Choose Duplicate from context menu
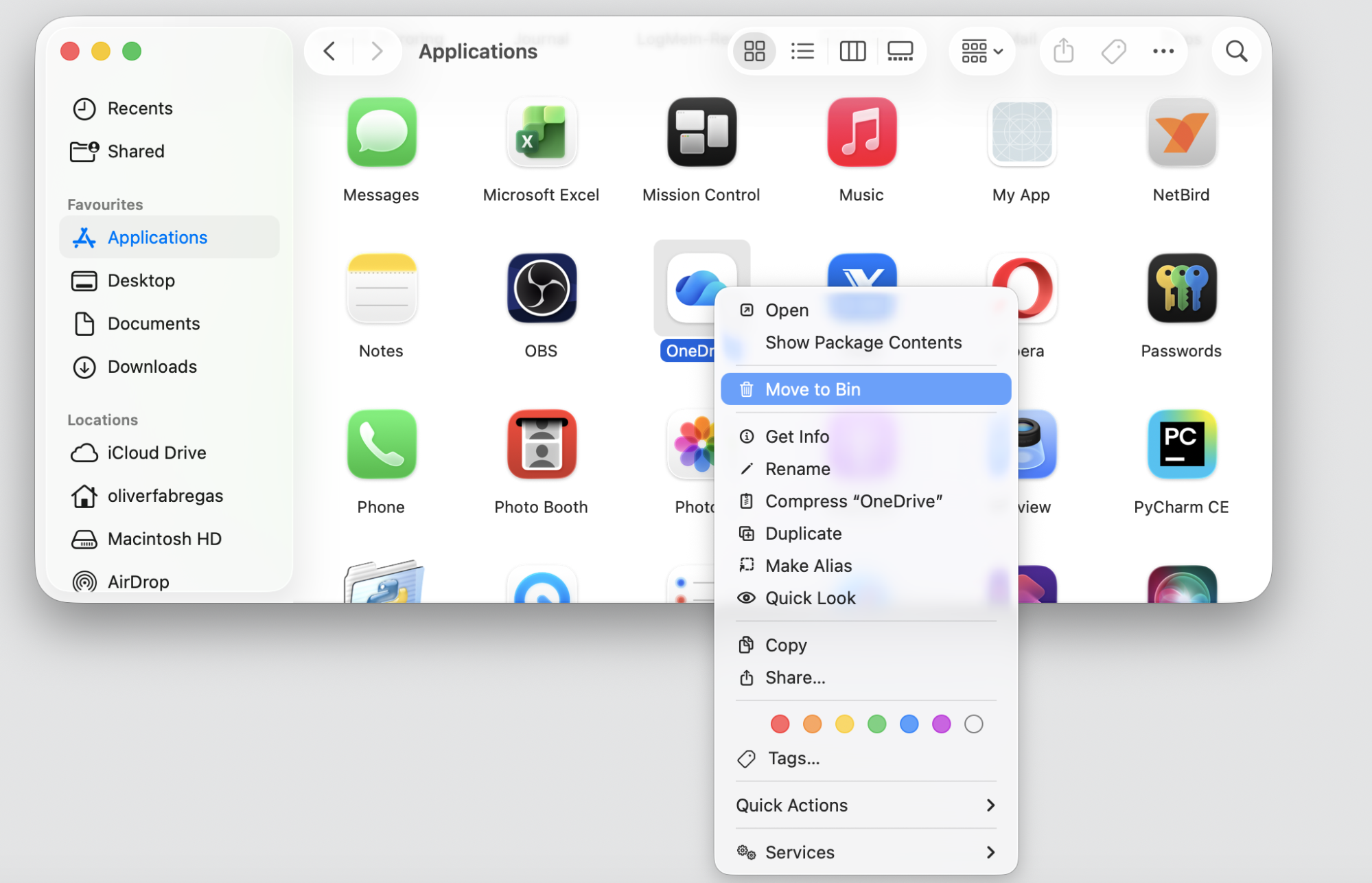1372x883 pixels. (x=865, y=534)
